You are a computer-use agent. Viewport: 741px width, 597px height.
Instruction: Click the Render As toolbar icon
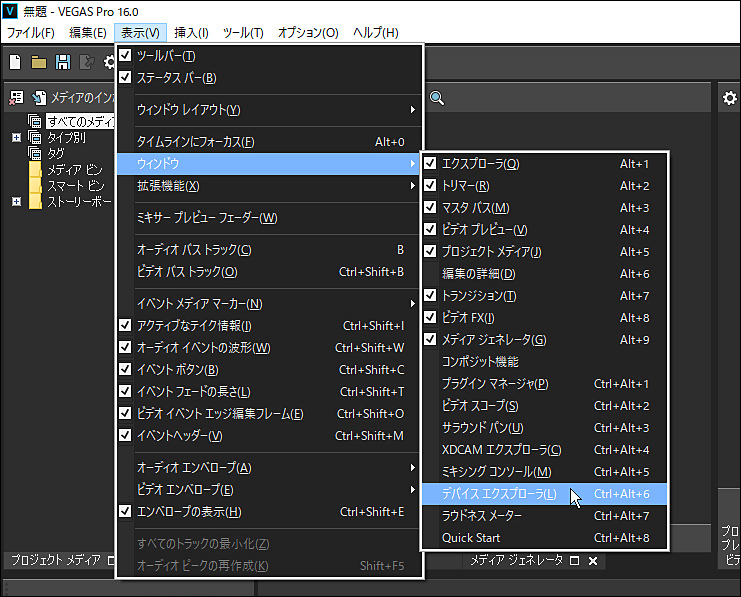86,62
